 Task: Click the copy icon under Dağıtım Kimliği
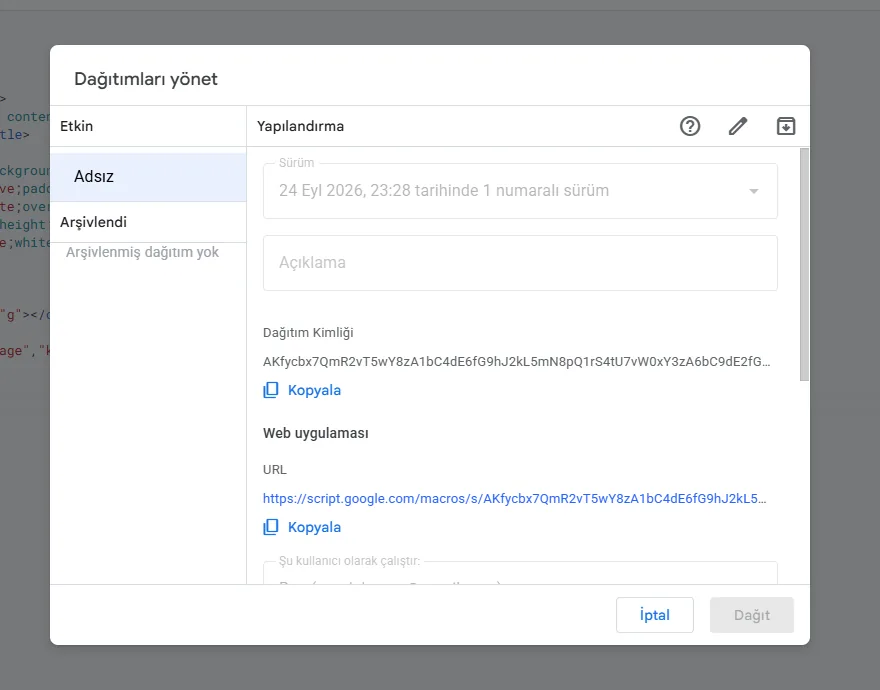pyautogui.click(x=271, y=390)
